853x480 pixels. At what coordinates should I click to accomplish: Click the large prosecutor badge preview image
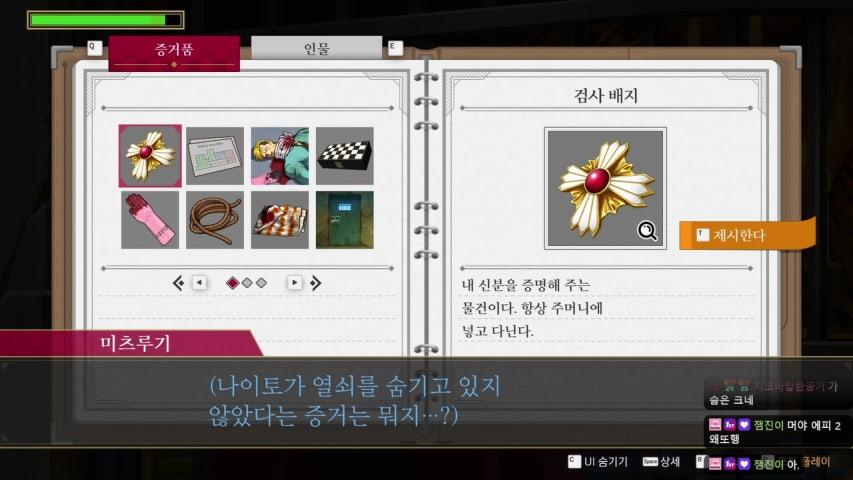(x=605, y=189)
